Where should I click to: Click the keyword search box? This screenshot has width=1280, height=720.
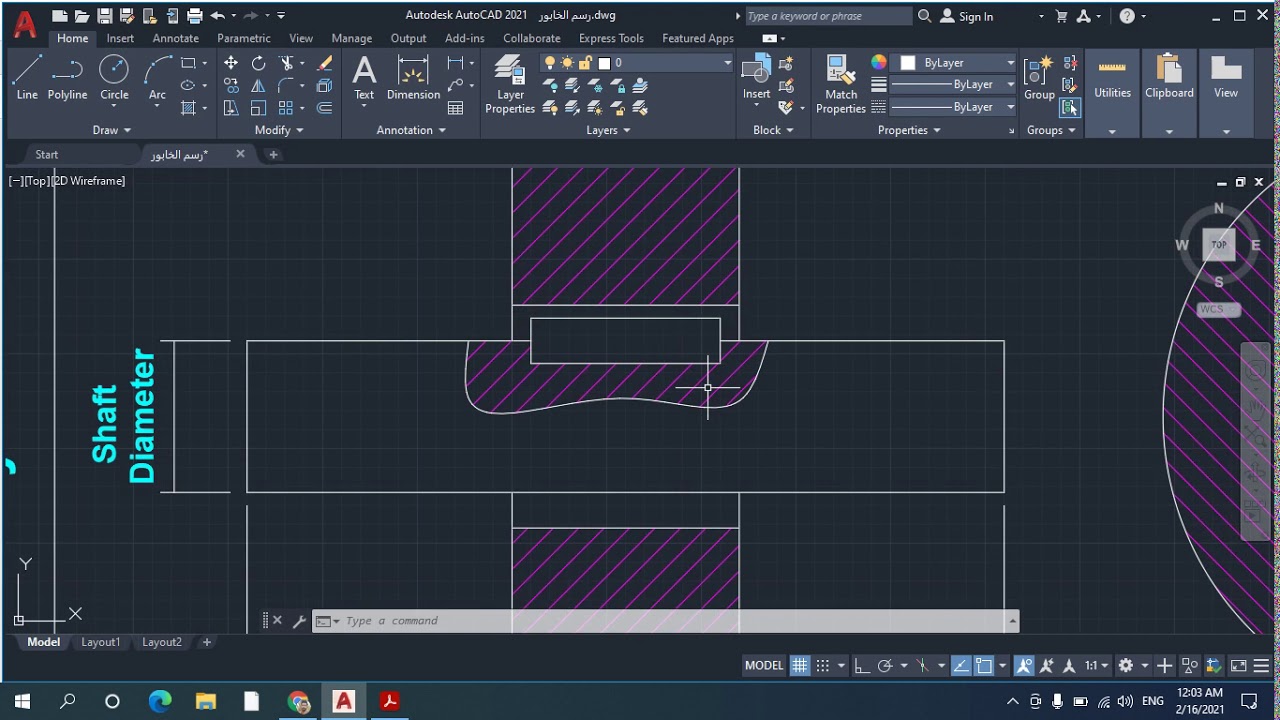(828, 16)
